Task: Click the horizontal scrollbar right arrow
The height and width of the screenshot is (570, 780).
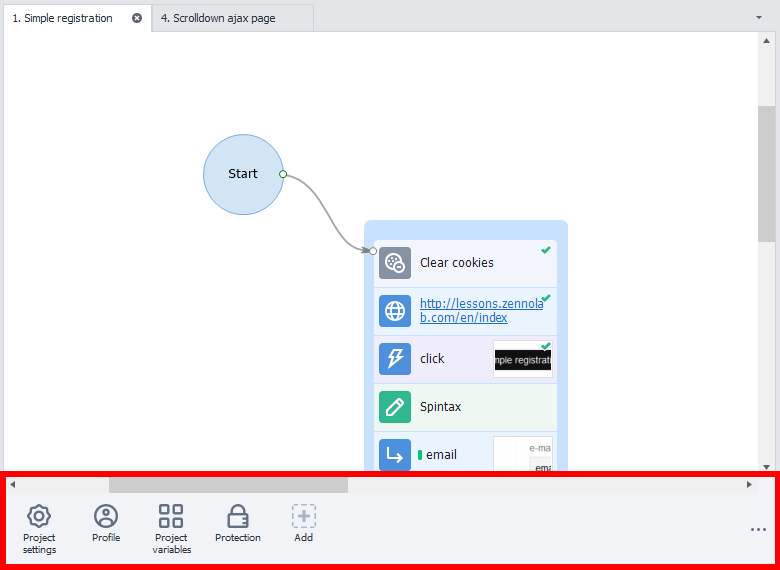Action: click(x=749, y=485)
